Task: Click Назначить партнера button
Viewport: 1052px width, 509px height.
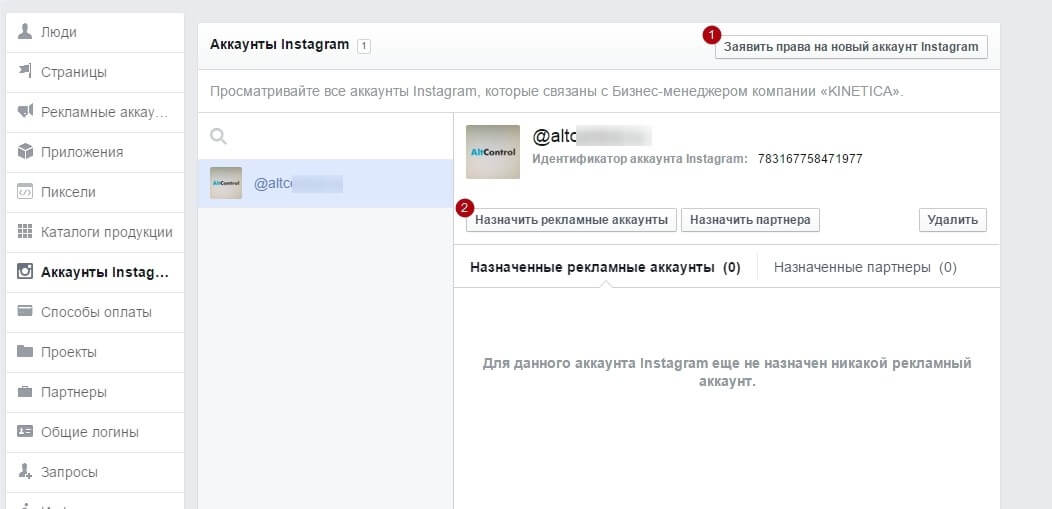Action: click(x=750, y=220)
